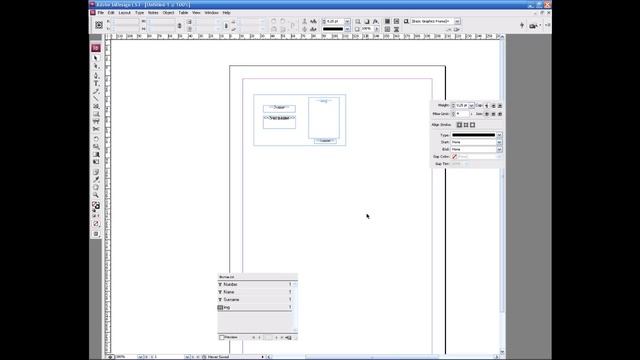640x360 pixels.
Task: Open the stroke Type dropdown in Stroke panel
Action: click(x=499, y=135)
